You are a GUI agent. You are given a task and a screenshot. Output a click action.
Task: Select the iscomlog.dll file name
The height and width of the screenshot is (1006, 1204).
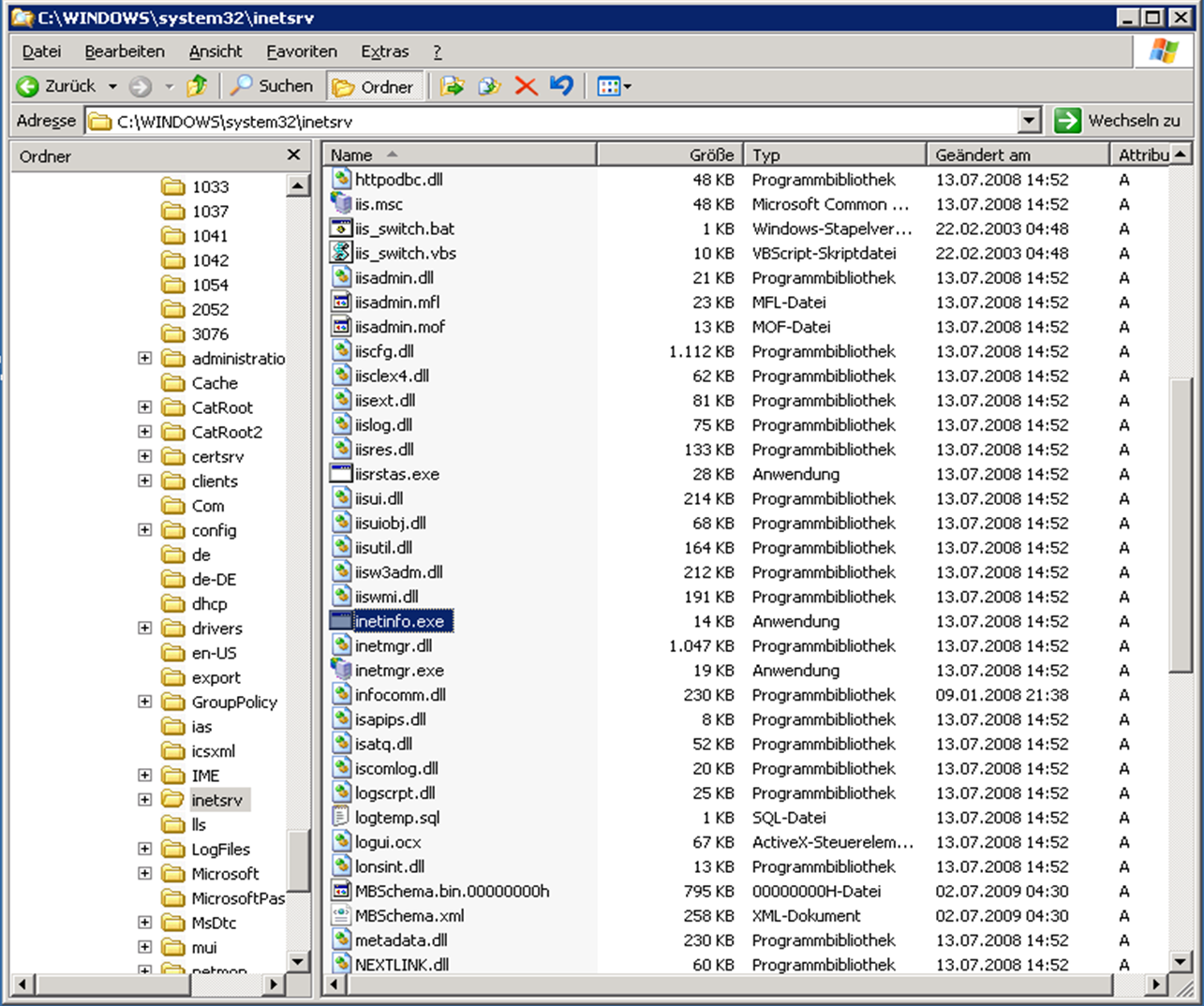[x=396, y=768]
